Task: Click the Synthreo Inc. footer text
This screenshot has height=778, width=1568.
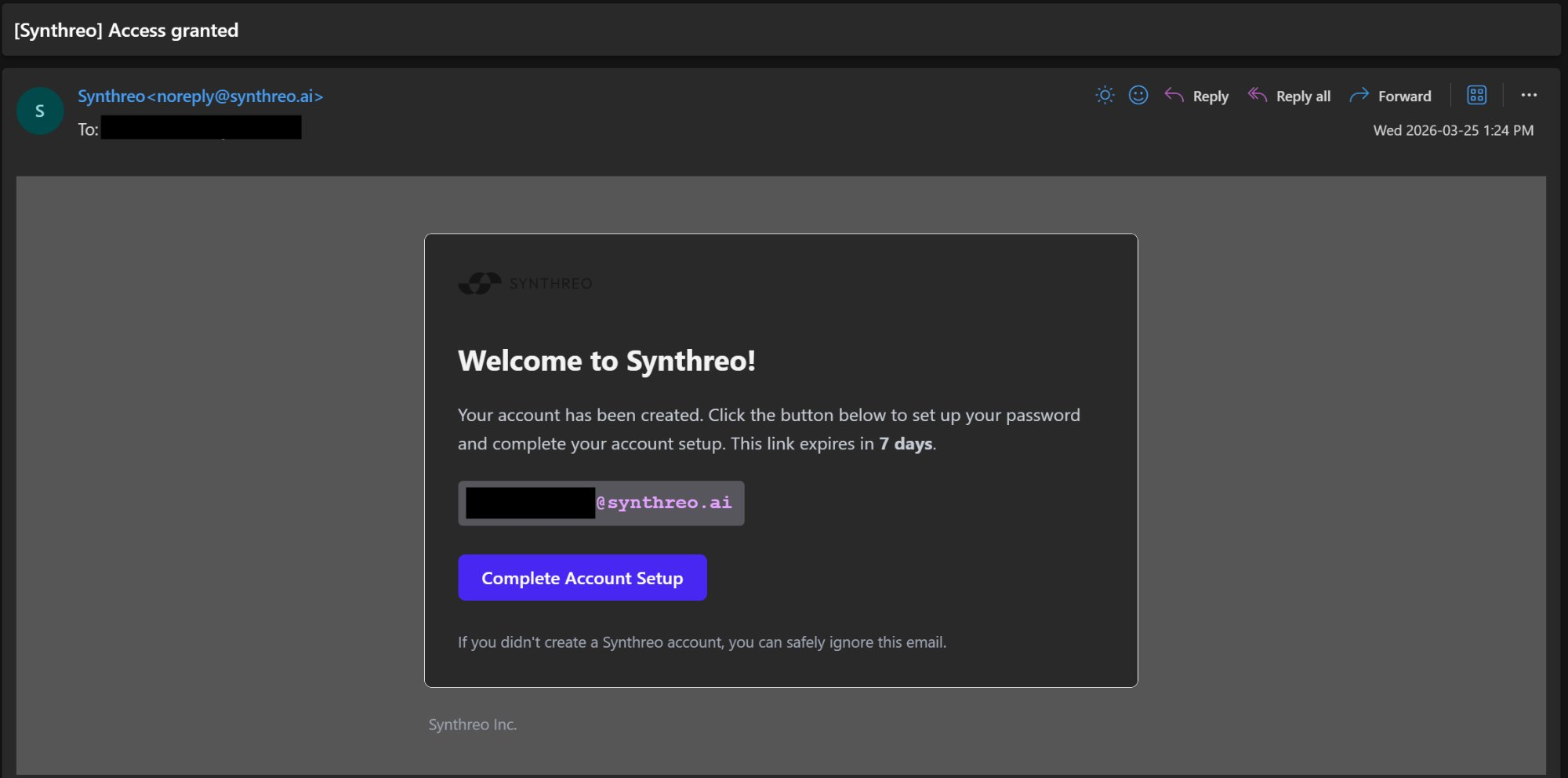Action: tap(472, 724)
